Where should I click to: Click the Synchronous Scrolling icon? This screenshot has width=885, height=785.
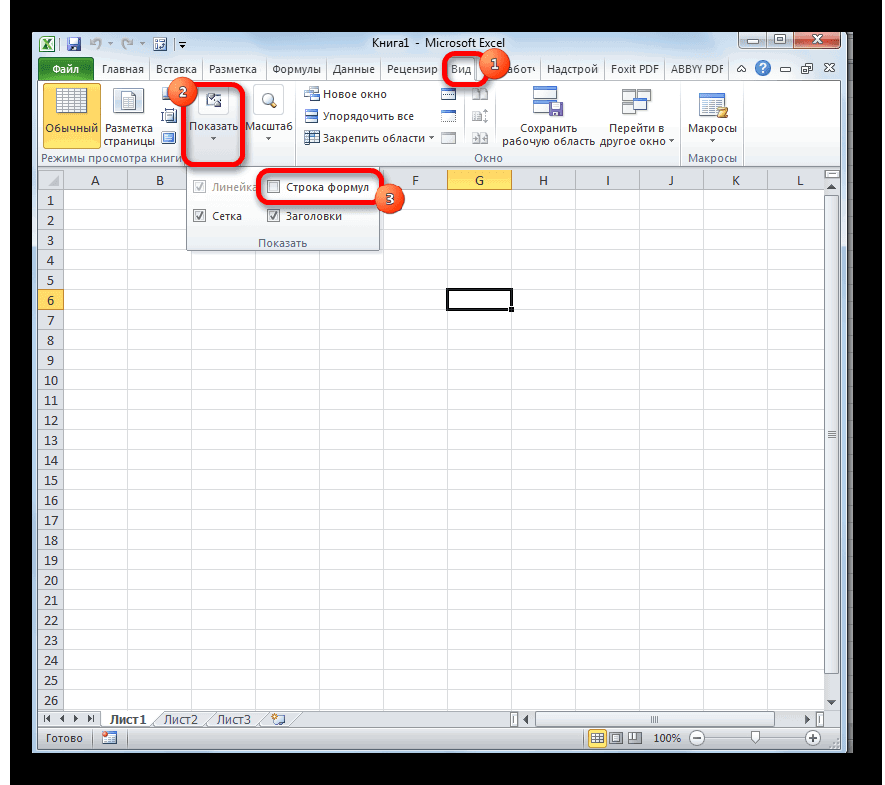pyautogui.click(x=480, y=116)
